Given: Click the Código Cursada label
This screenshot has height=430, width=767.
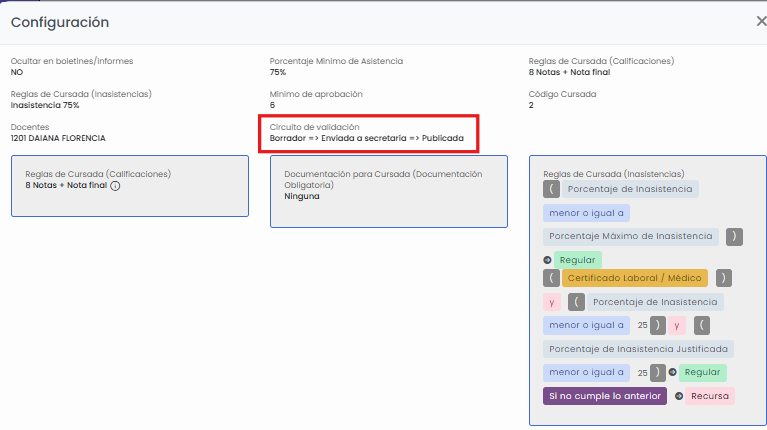Looking at the screenshot, I should (563, 94).
